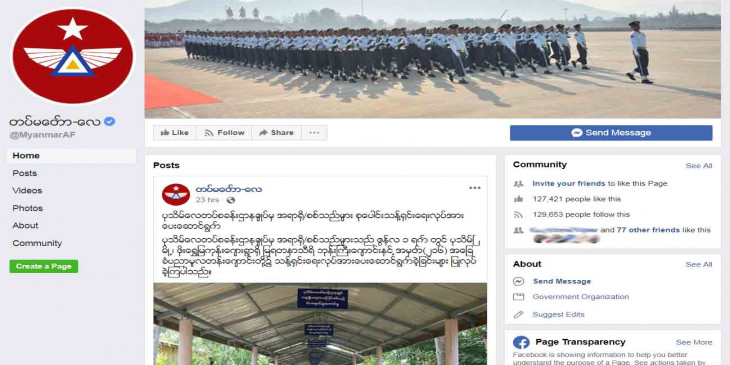Open the post photo of covered walkway
730x365 pixels.
tap(320, 324)
